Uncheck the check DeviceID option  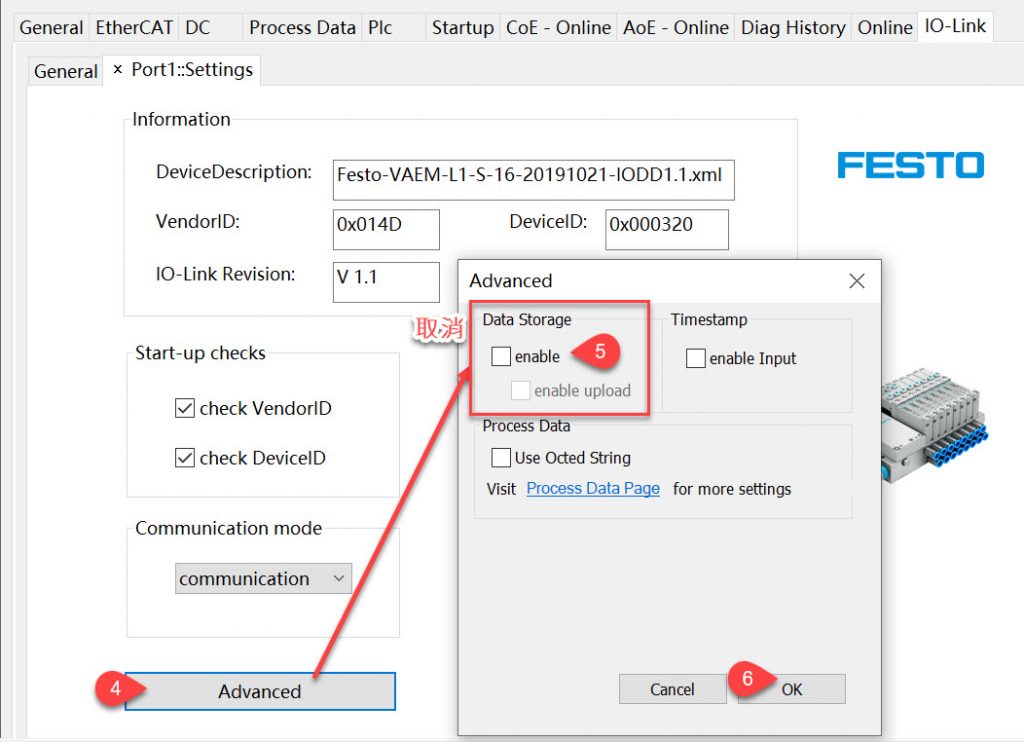coord(185,458)
